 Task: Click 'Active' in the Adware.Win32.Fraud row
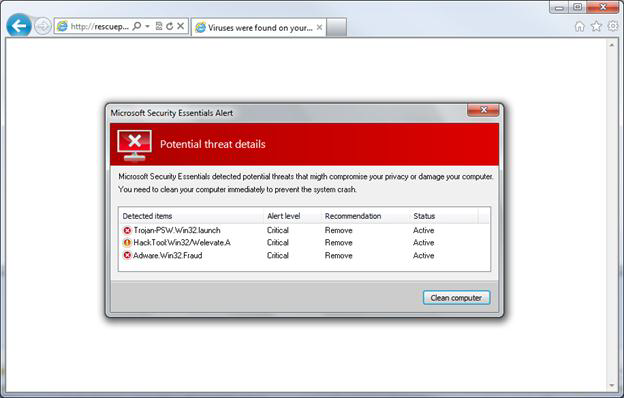423,256
